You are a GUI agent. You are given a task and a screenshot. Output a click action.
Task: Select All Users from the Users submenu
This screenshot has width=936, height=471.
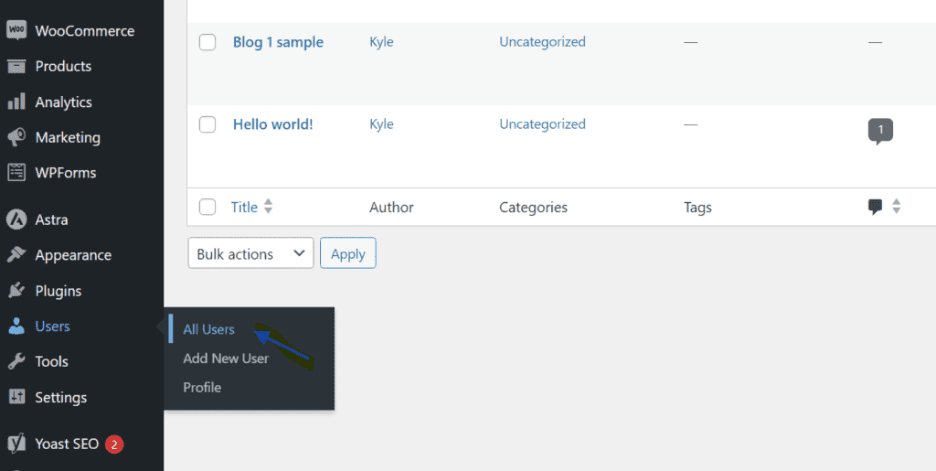208,330
